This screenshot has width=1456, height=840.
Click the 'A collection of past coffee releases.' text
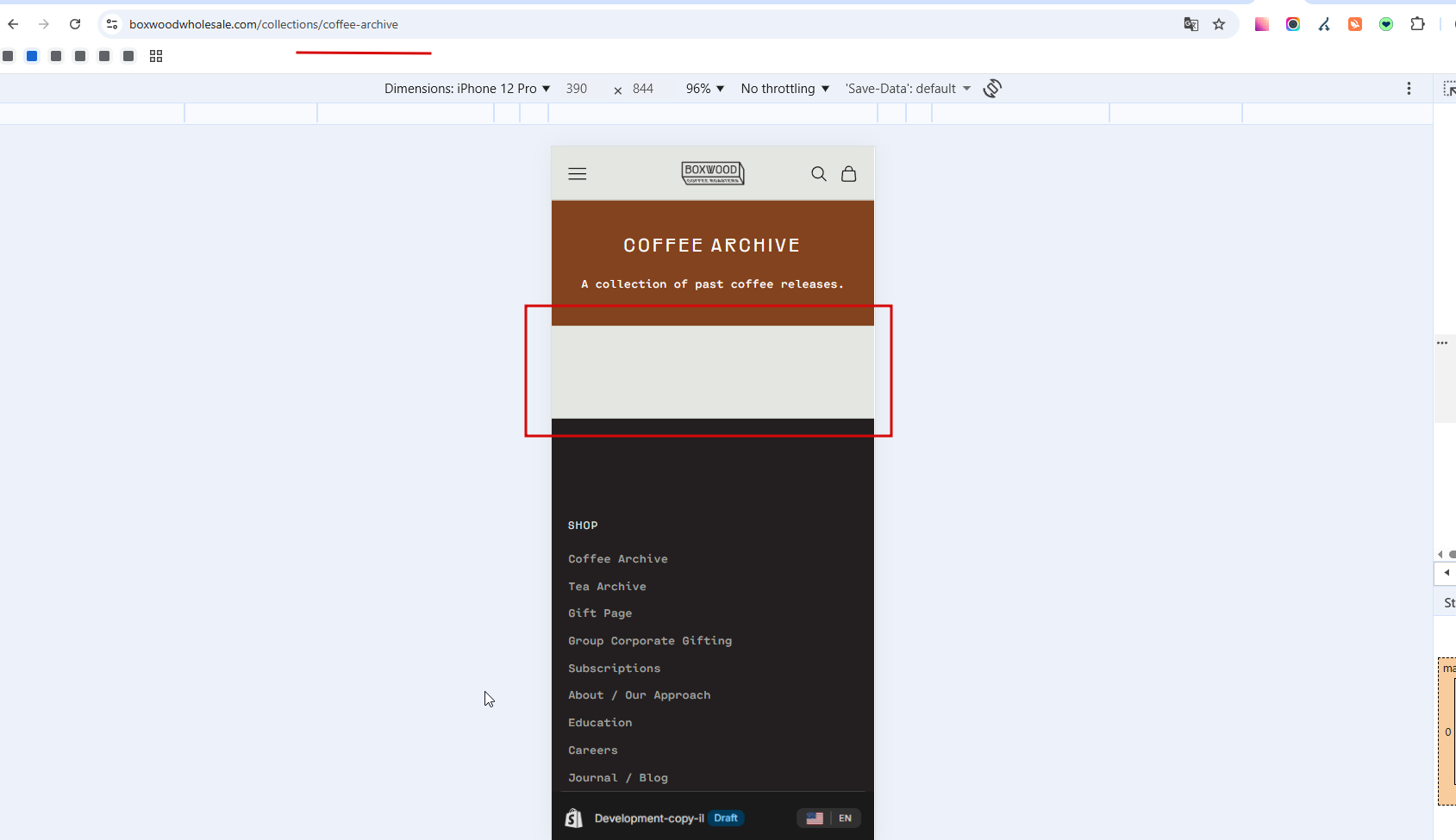[712, 284]
